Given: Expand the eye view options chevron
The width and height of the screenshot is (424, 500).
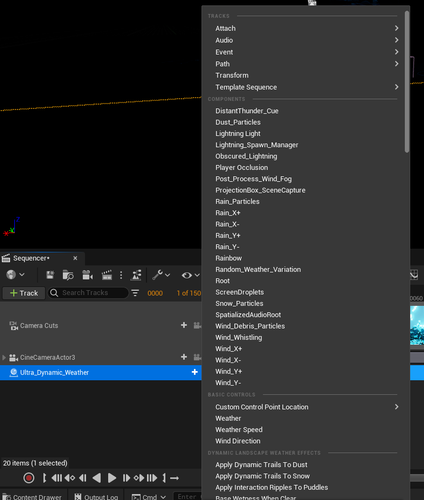Looking at the screenshot, I should point(197,275).
